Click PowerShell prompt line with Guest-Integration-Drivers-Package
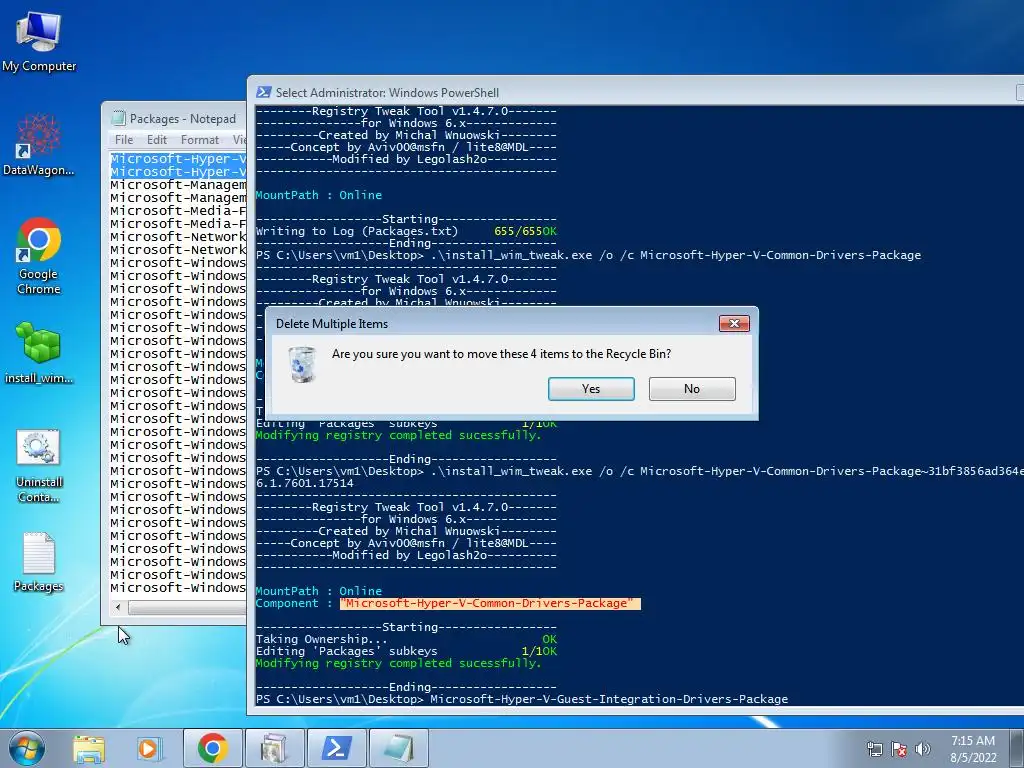 tap(522, 699)
